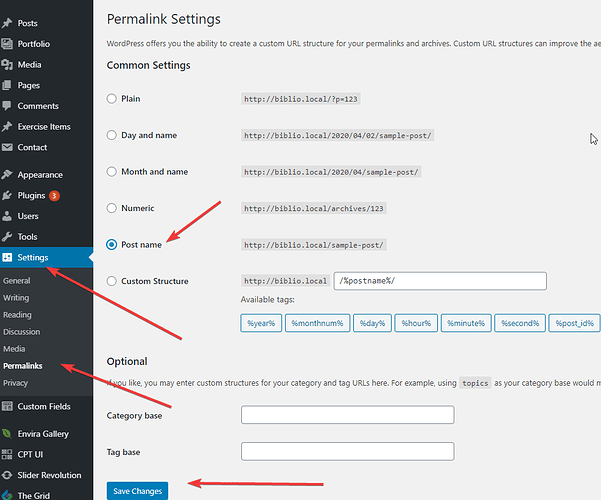Choose the Day and name radio button
Screen dimensions: 601x500
click(112, 135)
